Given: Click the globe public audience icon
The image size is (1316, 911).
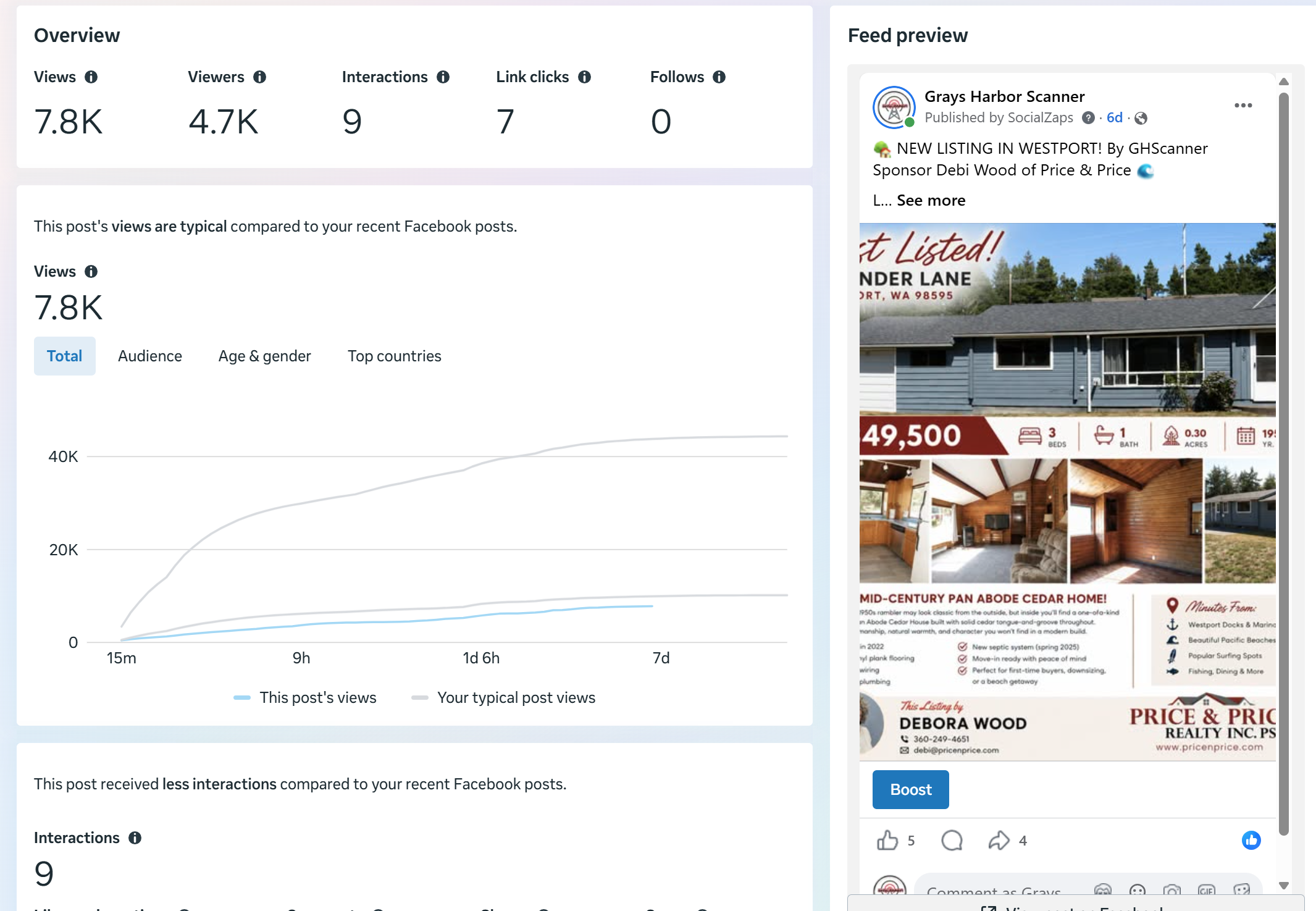Looking at the screenshot, I should (x=1141, y=118).
